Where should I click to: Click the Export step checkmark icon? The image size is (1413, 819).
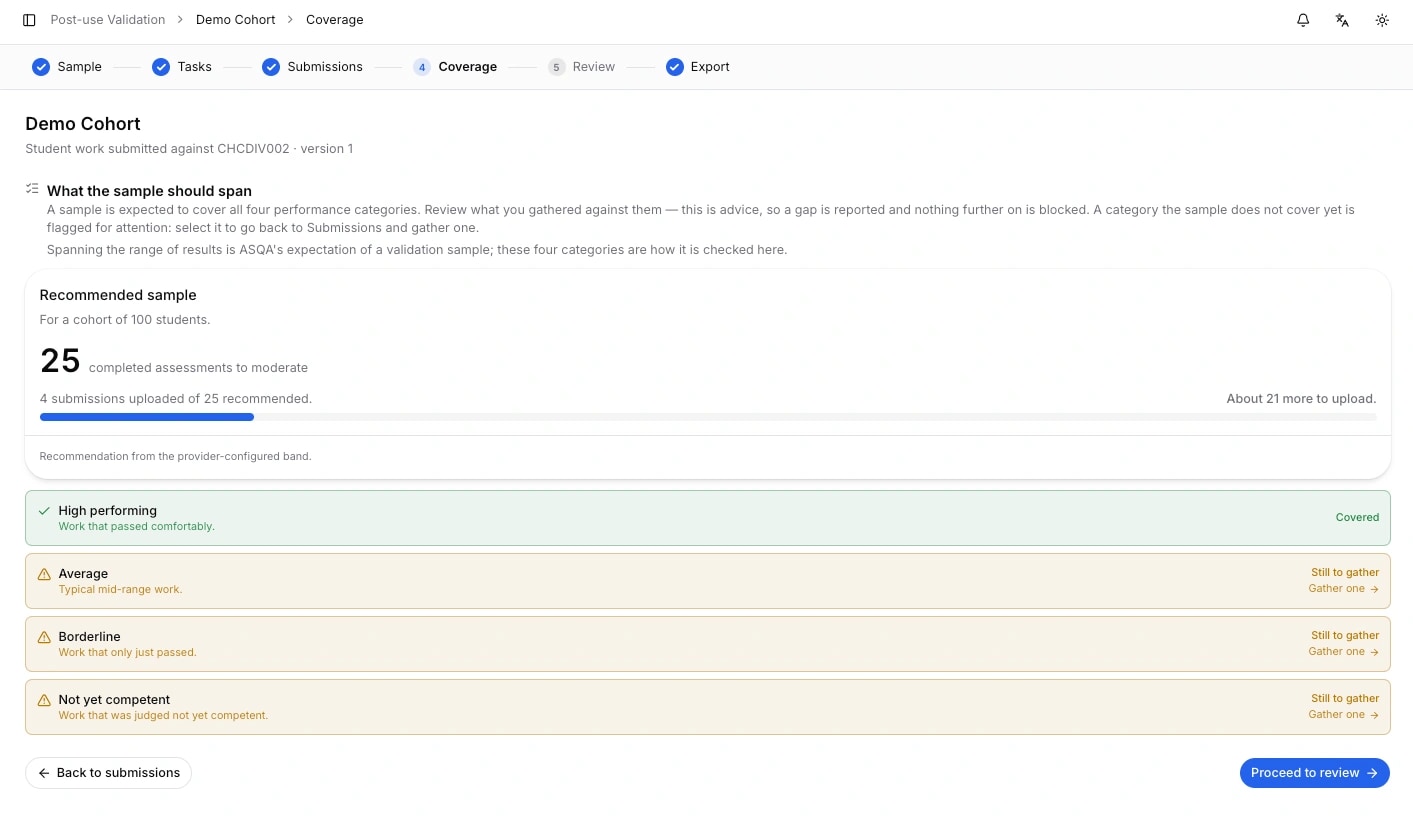[675, 67]
